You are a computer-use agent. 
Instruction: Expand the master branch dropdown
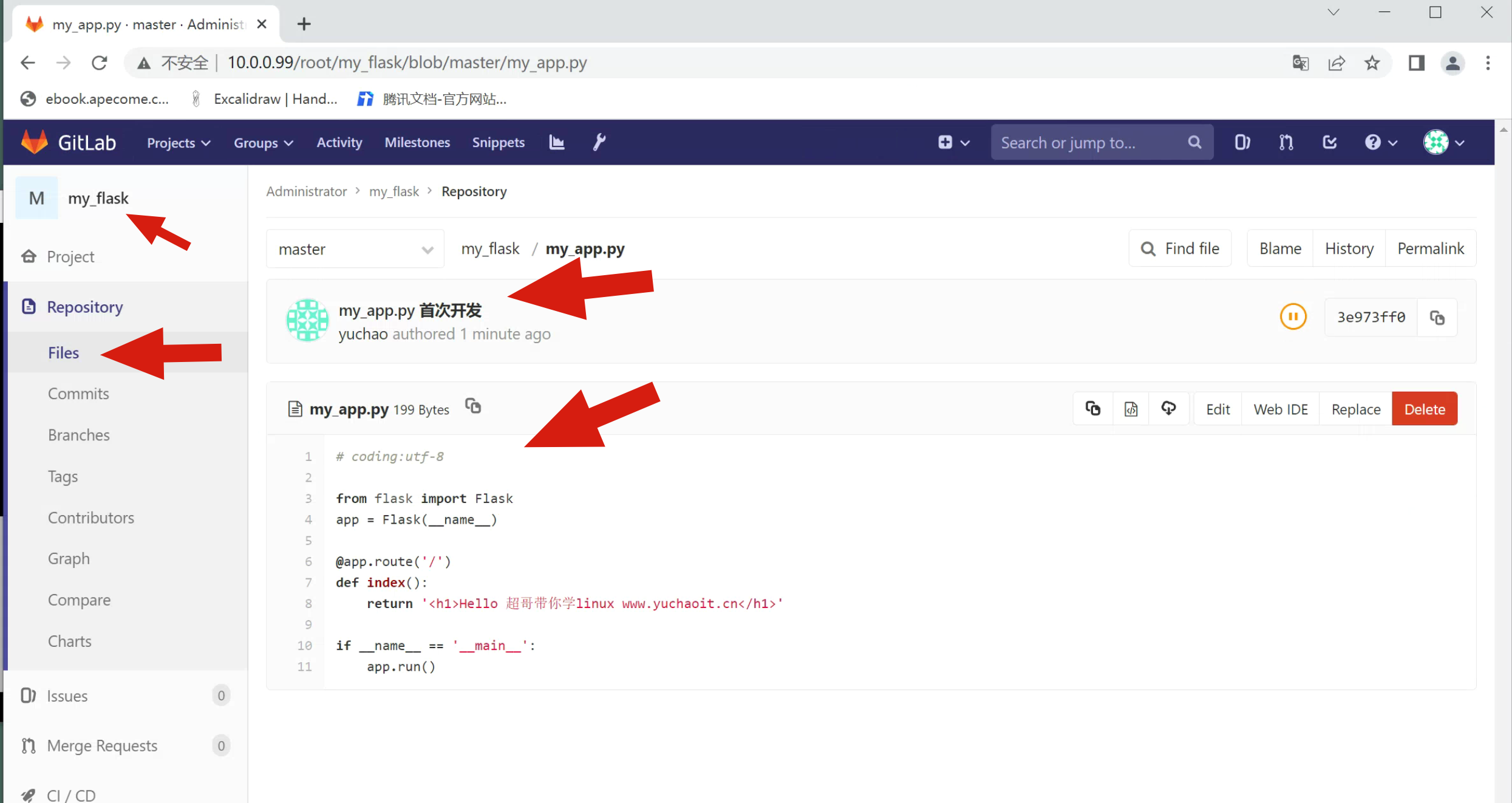click(x=355, y=249)
